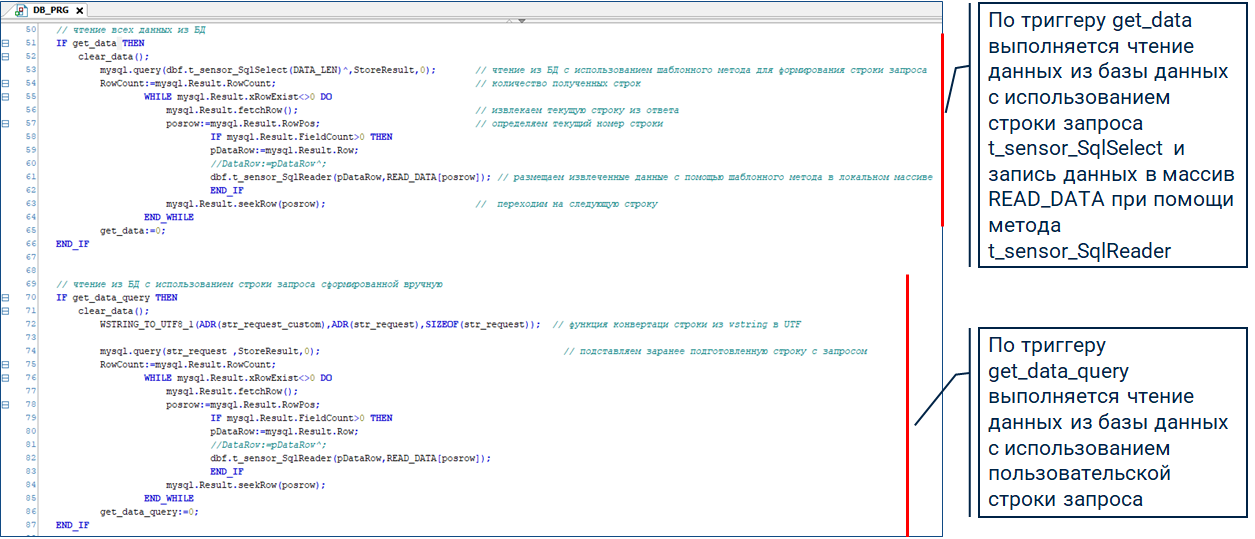The width and height of the screenshot is (1255, 539).
Task: Collapse fold marker at line 52
Action: coord(6,57)
